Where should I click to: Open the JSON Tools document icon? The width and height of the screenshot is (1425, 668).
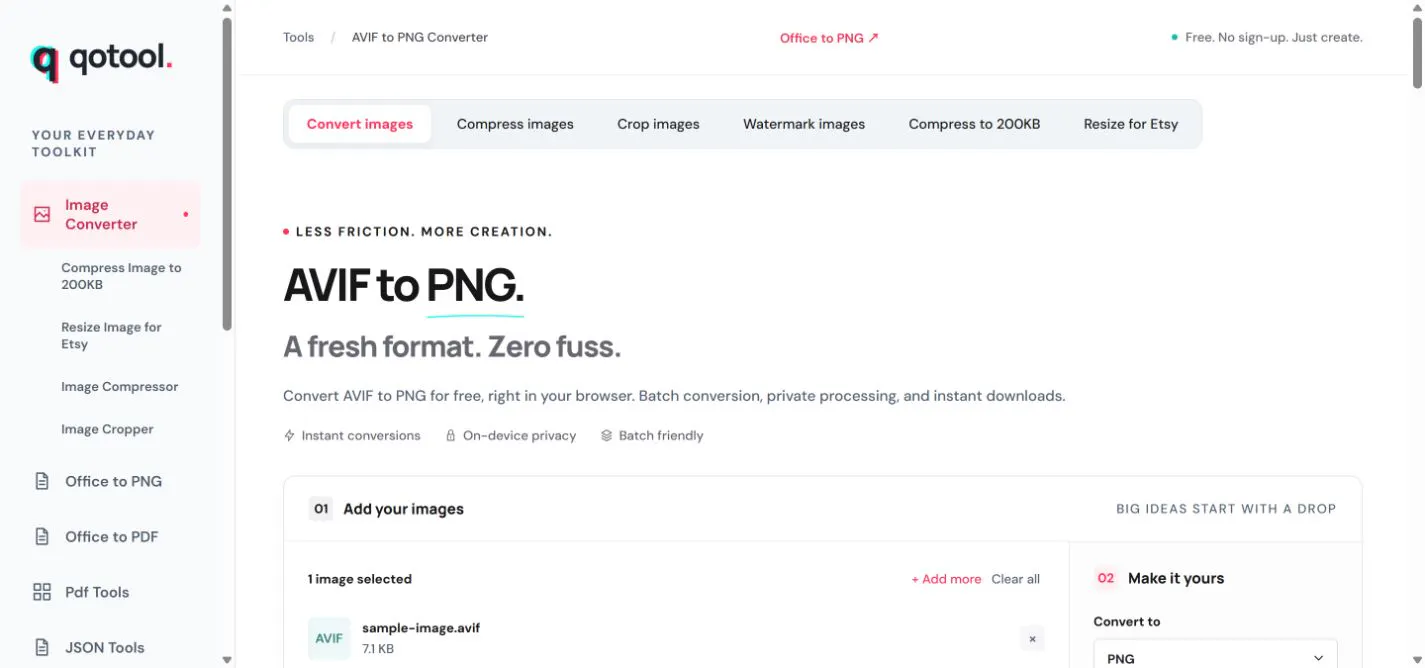pos(42,647)
